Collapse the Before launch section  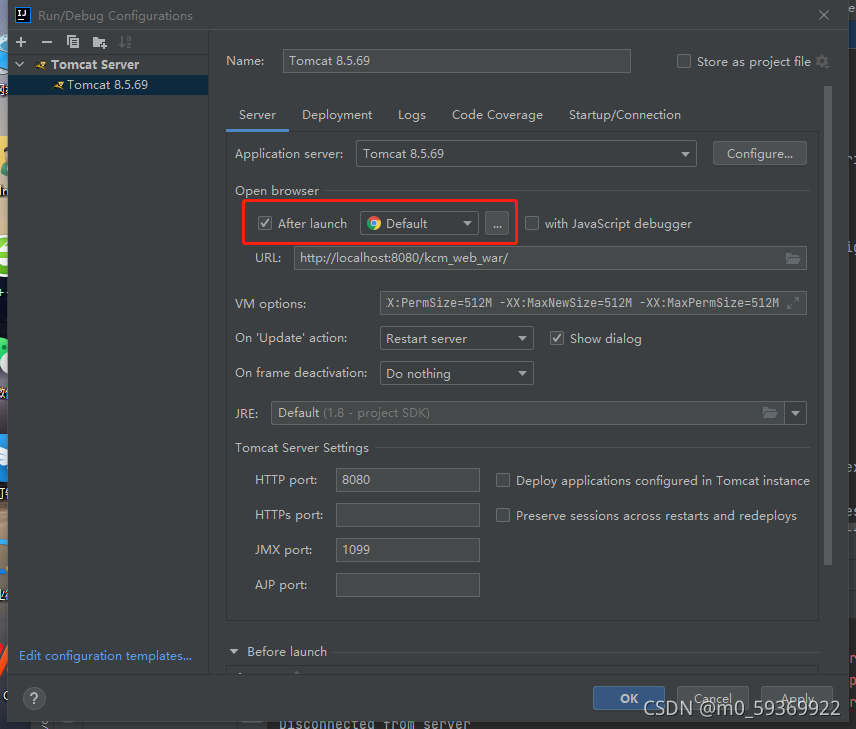click(x=234, y=651)
